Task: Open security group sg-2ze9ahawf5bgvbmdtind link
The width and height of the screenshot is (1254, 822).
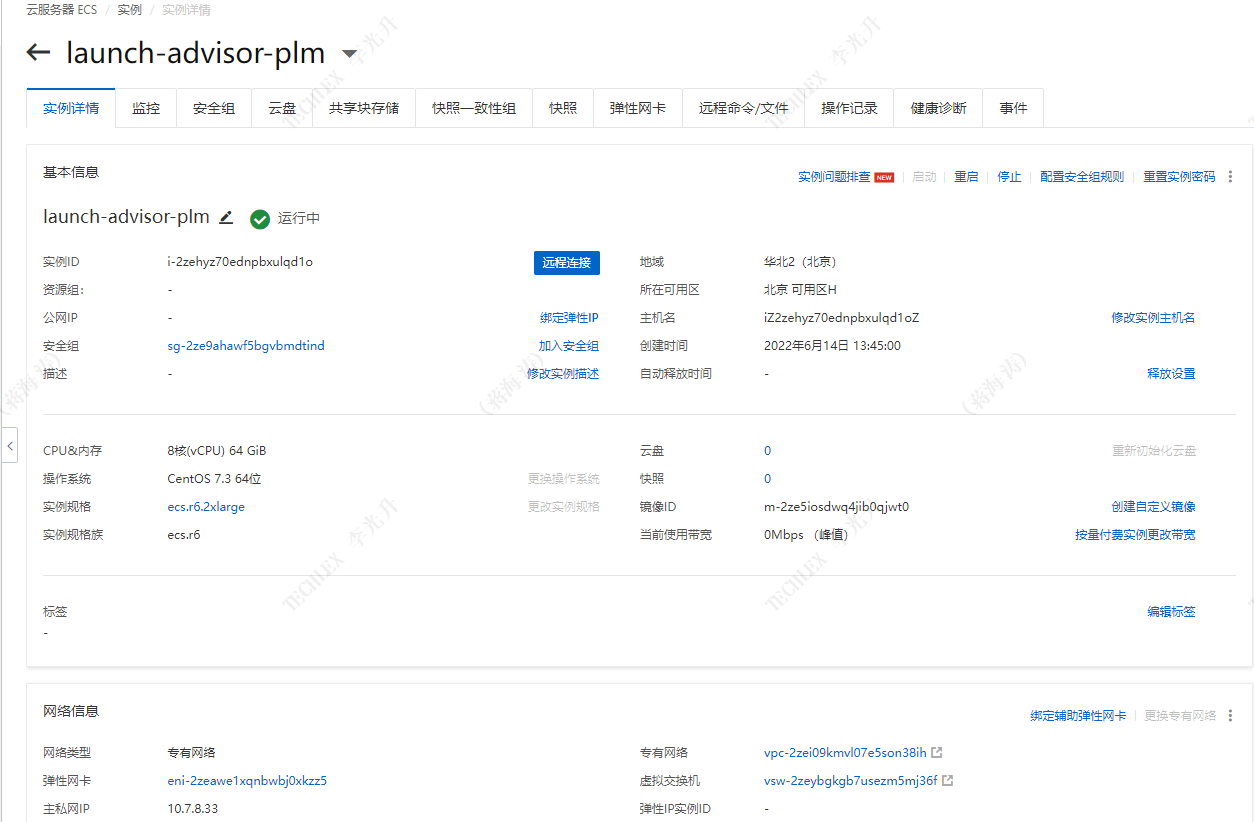Action: 246,346
